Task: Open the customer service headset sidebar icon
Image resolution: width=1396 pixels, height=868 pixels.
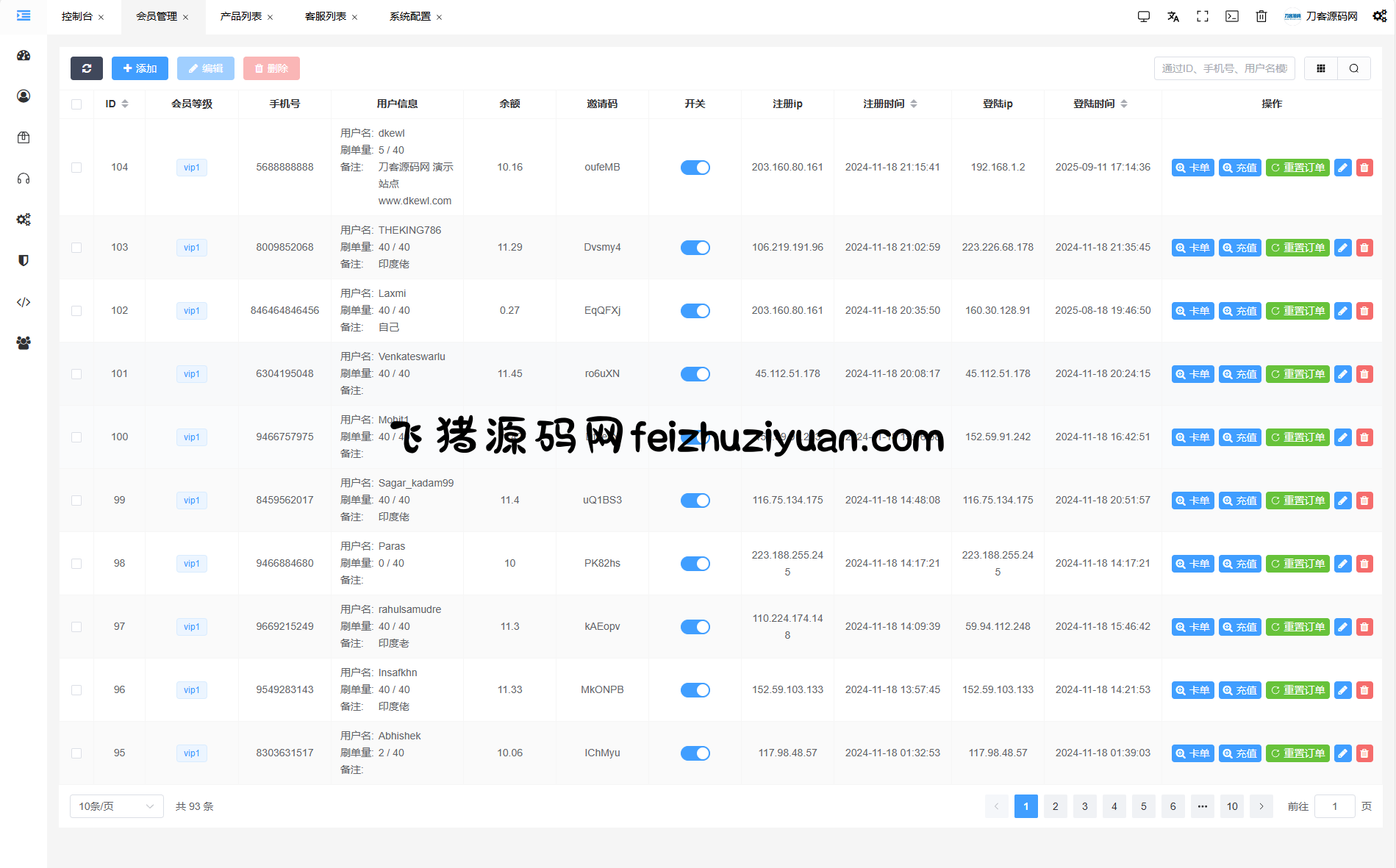Action: tap(24, 179)
